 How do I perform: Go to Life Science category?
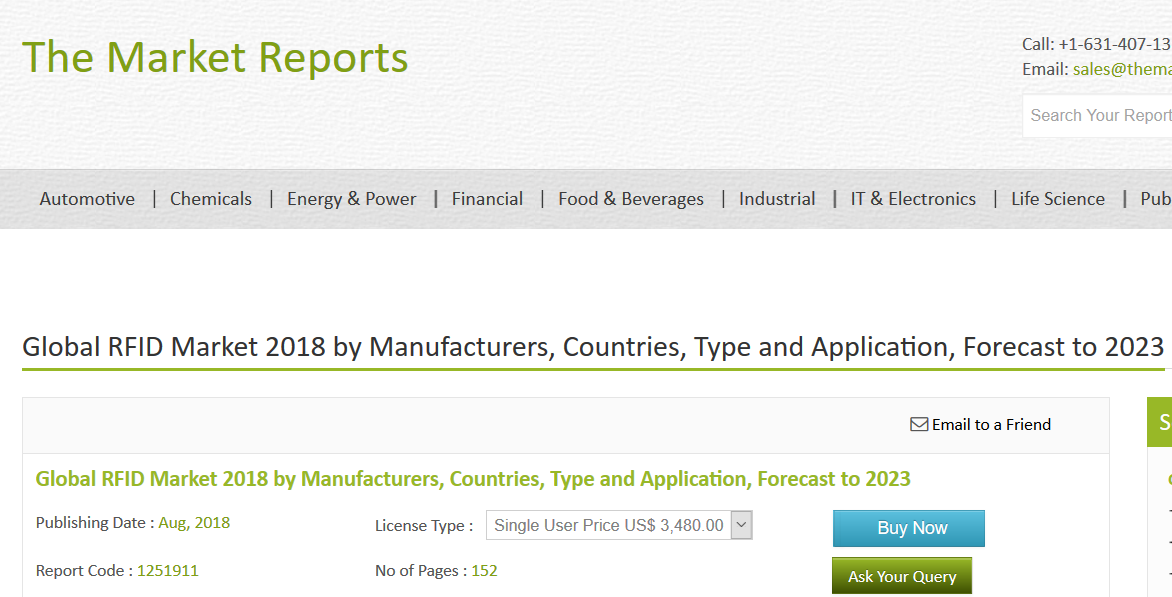pos(1058,199)
